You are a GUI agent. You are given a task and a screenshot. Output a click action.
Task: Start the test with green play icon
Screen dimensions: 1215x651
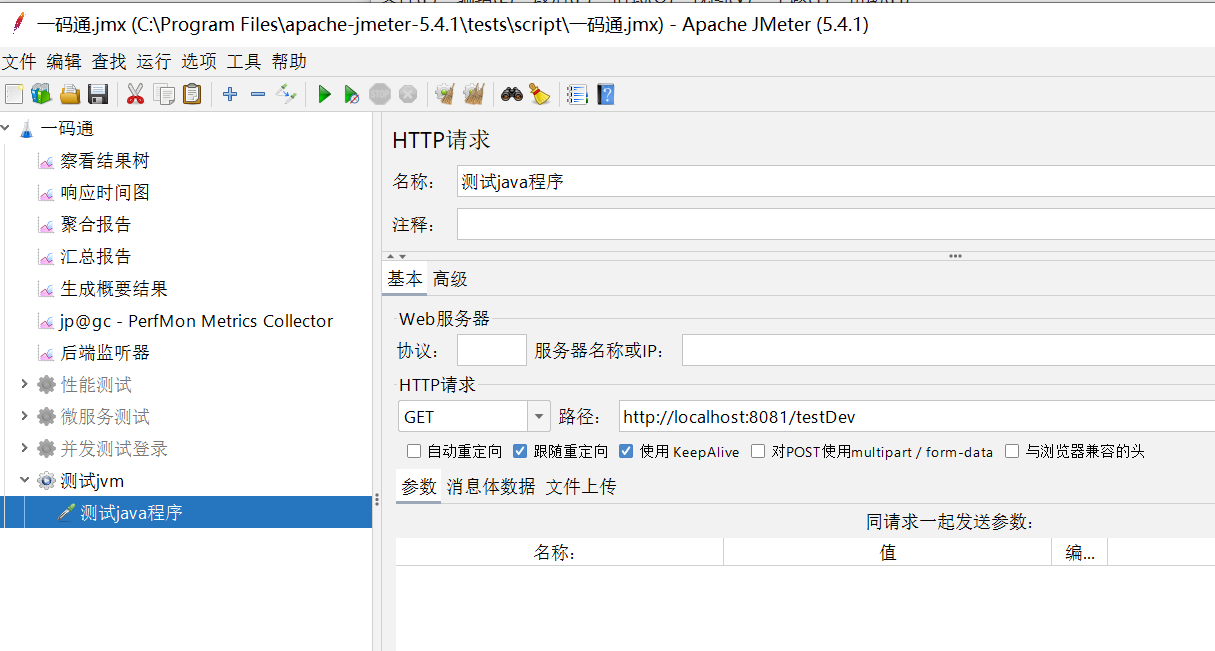click(324, 94)
